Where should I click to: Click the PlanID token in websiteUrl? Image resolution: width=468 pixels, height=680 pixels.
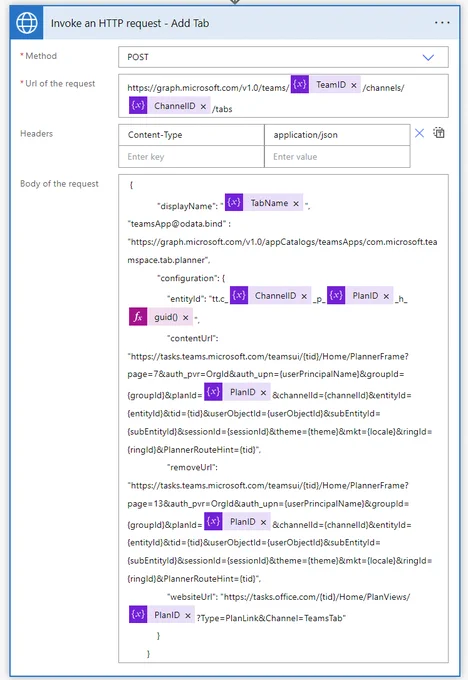162,615
